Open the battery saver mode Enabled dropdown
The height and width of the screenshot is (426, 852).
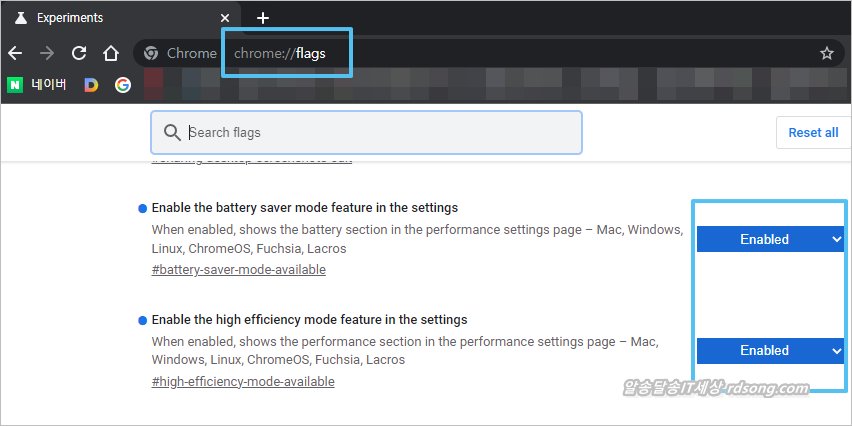click(x=770, y=239)
